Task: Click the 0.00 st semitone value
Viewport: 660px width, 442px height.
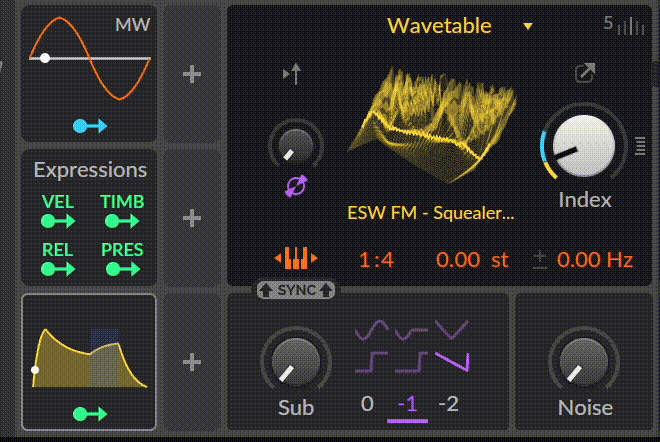Action: click(472, 260)
